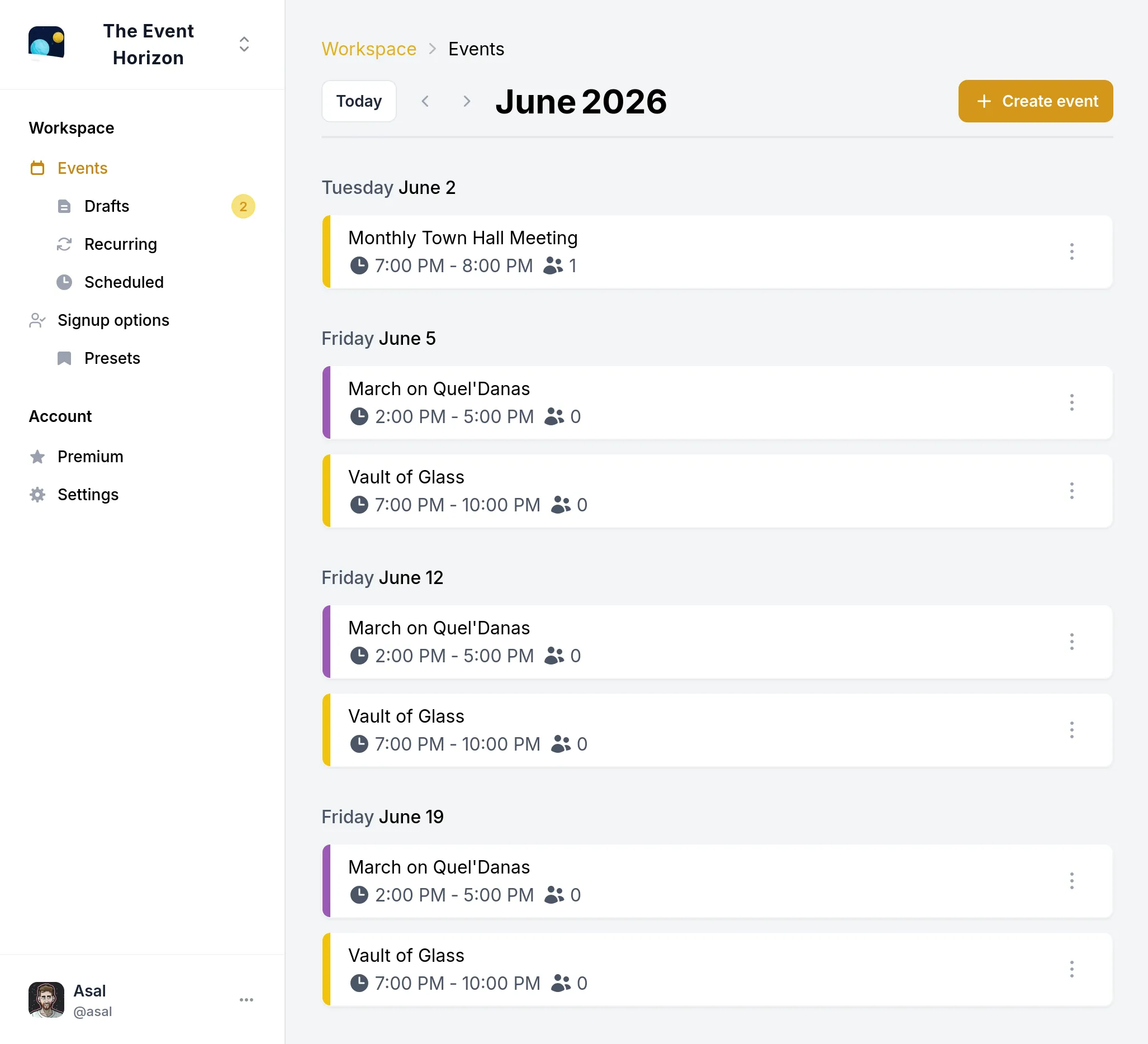
Task: Click clock icon on June 19 March on Quel'Danas
Action: (359, 895)
